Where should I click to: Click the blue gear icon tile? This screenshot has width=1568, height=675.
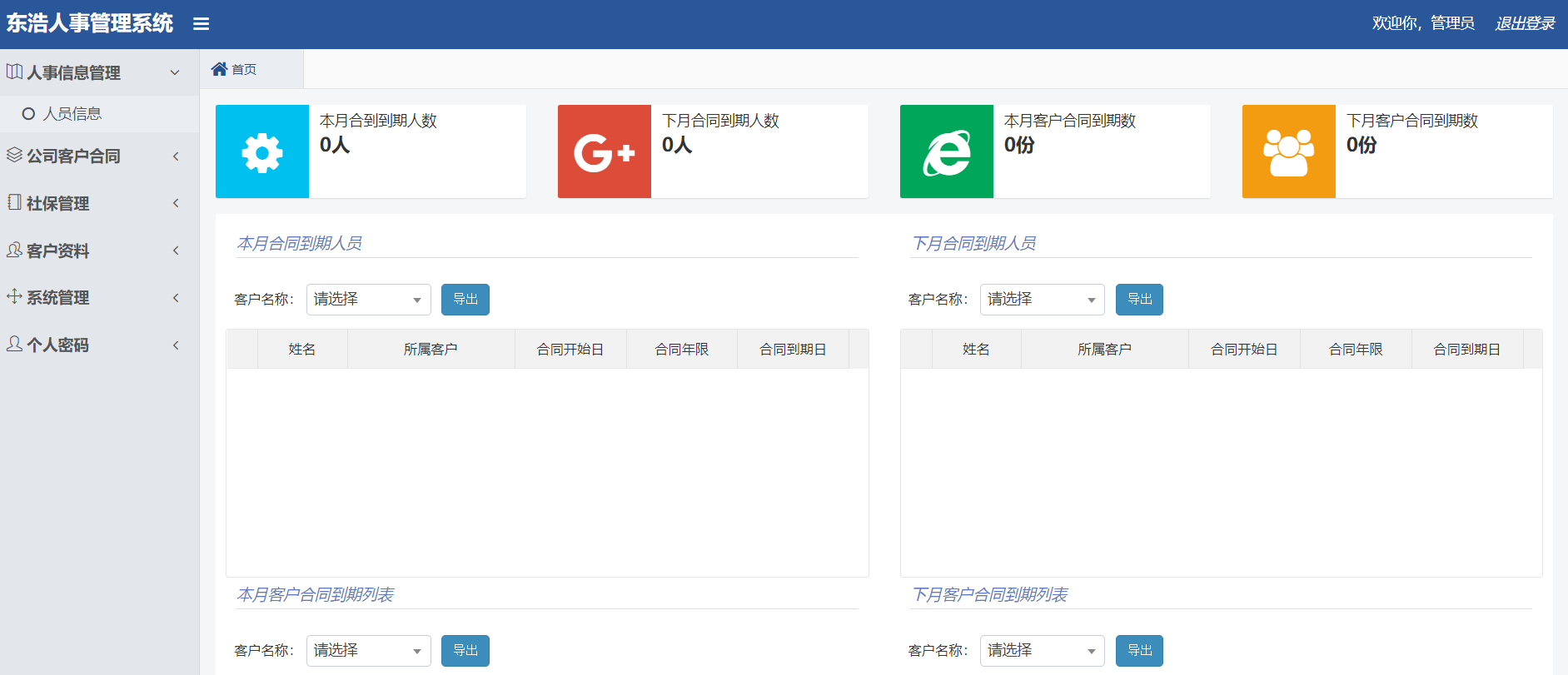(x=262, y=151)
